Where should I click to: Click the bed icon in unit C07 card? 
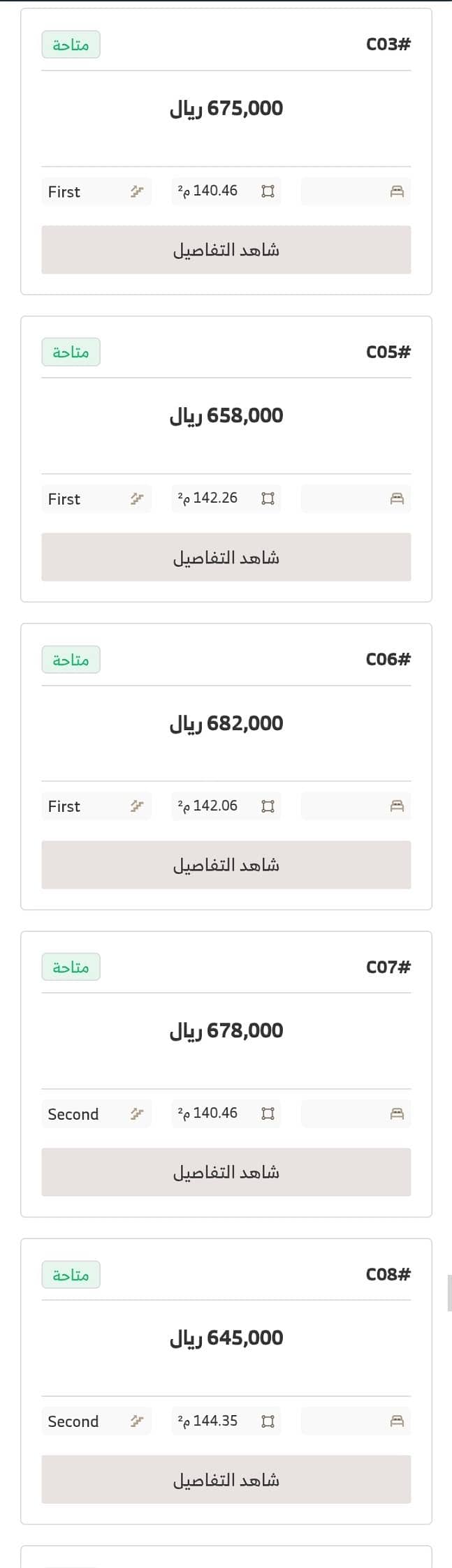(397, 1114)
